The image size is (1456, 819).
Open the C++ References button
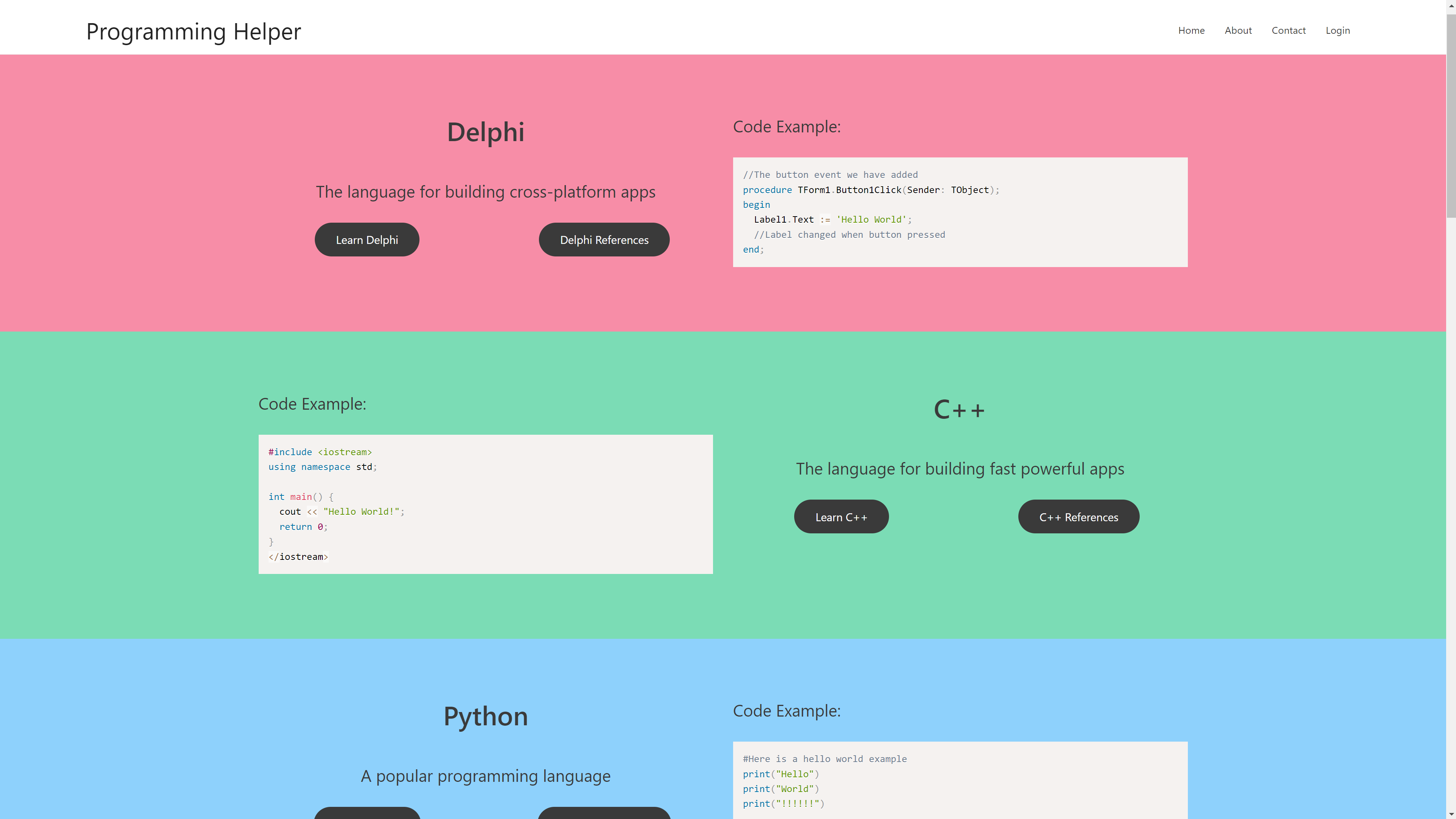[1078, 517]
